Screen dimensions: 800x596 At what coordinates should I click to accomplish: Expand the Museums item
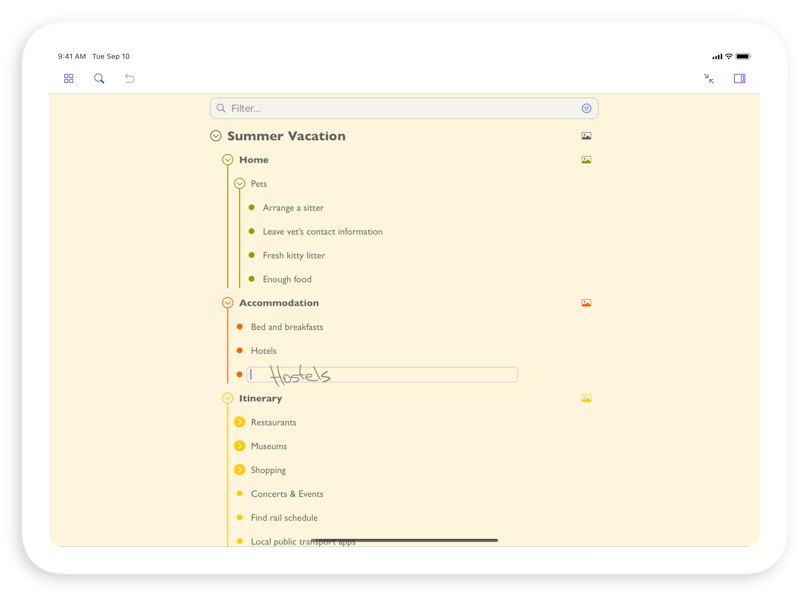[239, 446]
